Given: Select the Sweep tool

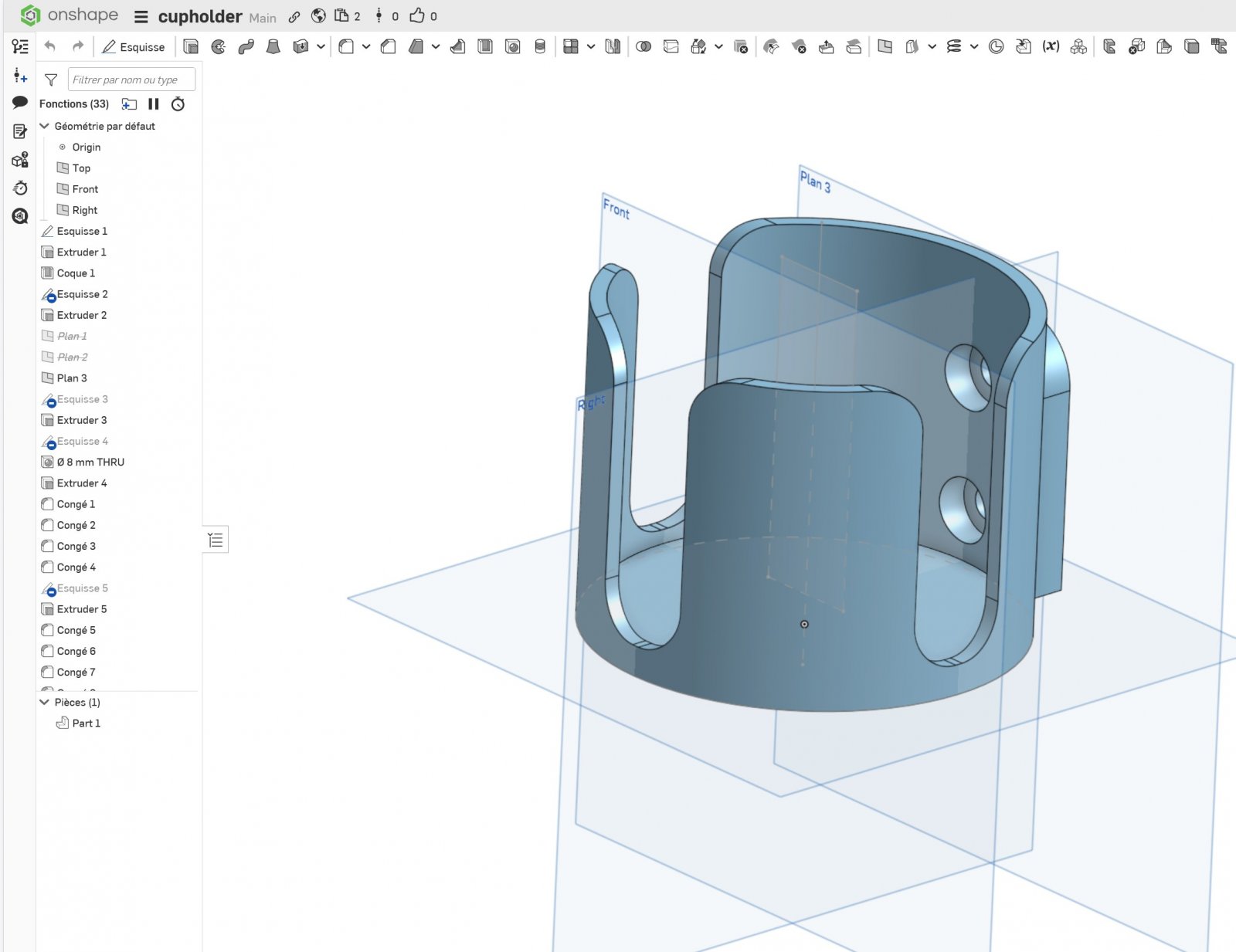Looking at the screenshot, I should point(246,47).
